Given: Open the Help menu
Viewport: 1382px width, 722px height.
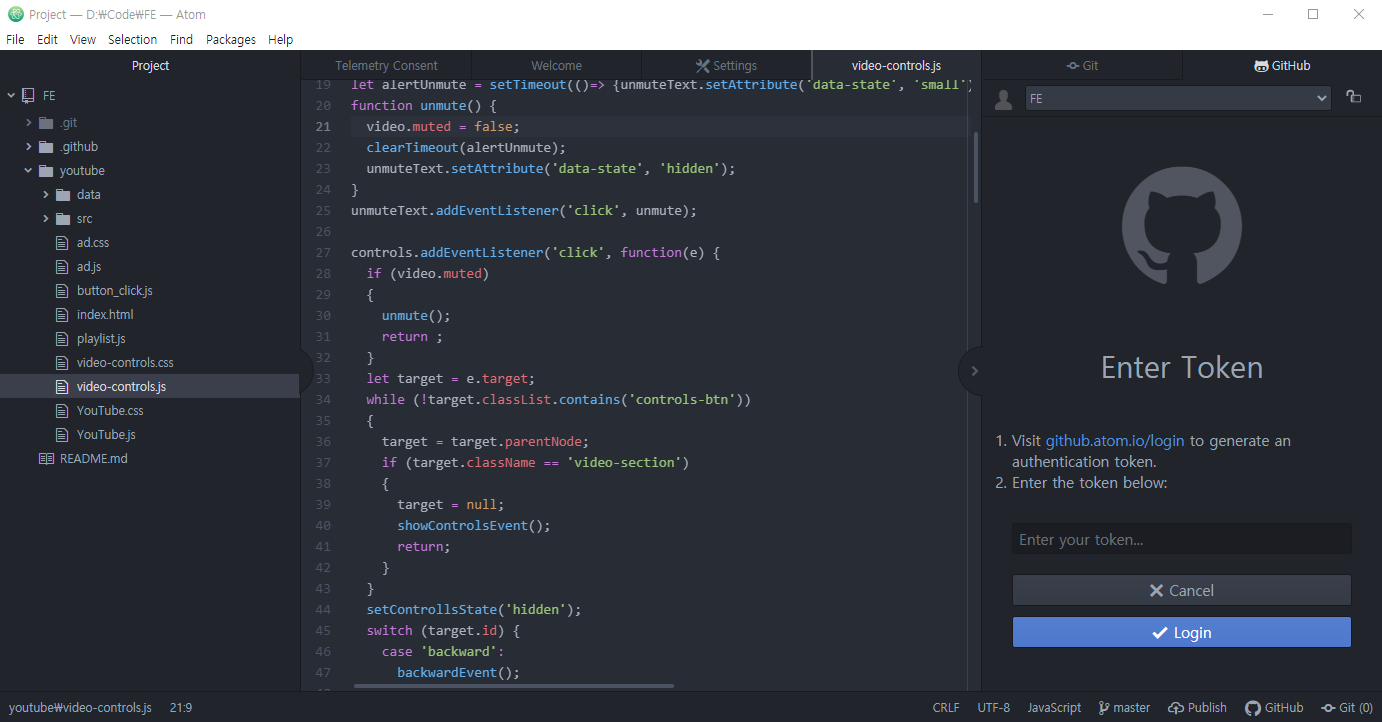Looking at the screenshot, I should click(281, 40).
